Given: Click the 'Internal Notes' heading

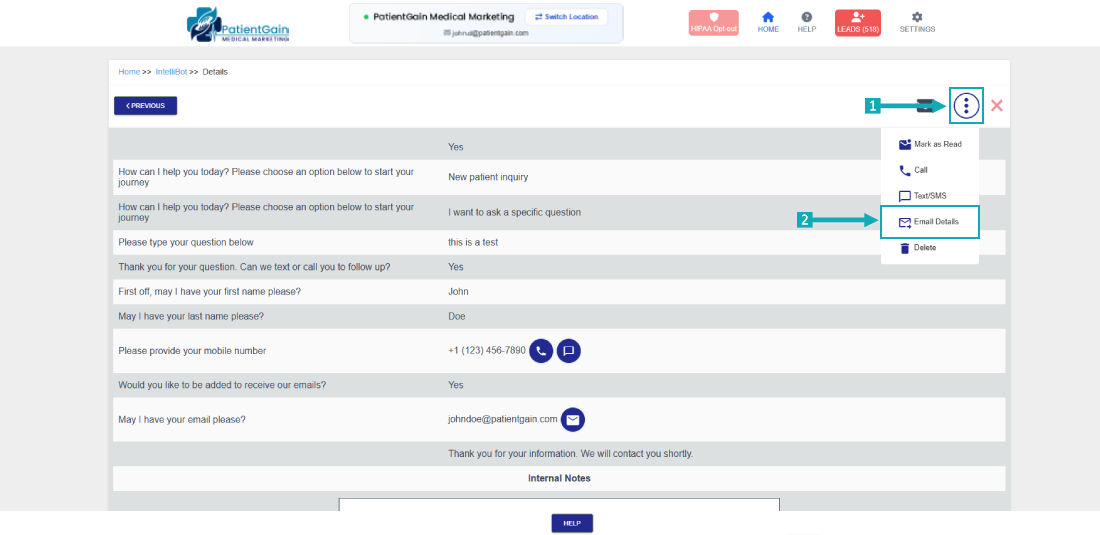Looking at the screenshot, I should point(559,478).
